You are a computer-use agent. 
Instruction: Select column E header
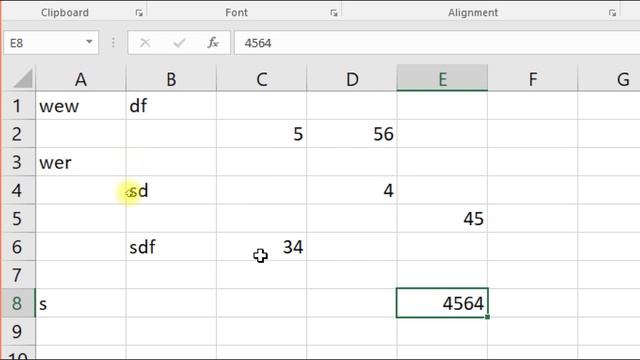(442, 78)
